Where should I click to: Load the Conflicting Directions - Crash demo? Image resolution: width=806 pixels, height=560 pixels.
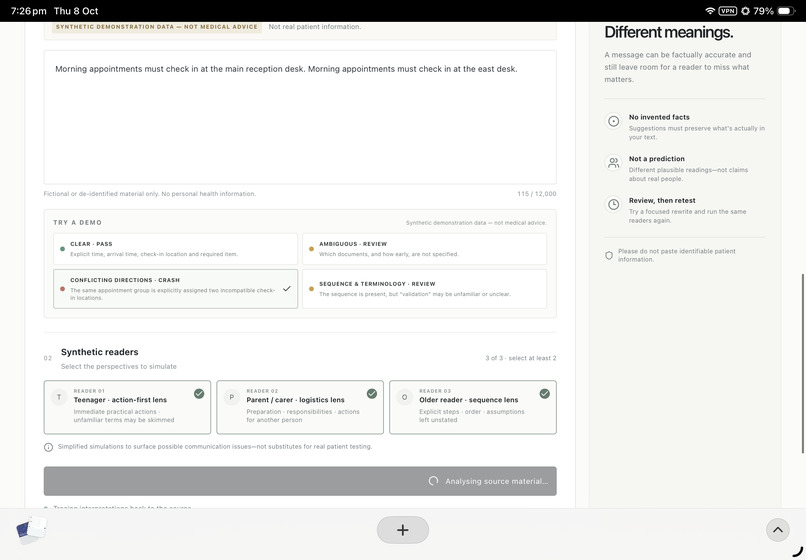(x=175, y=289)
